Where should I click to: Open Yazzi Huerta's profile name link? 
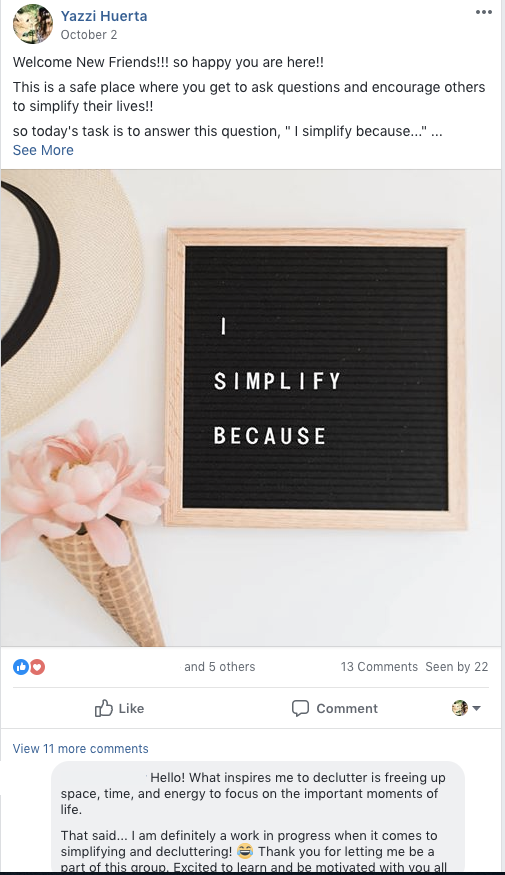pos(104,16)
